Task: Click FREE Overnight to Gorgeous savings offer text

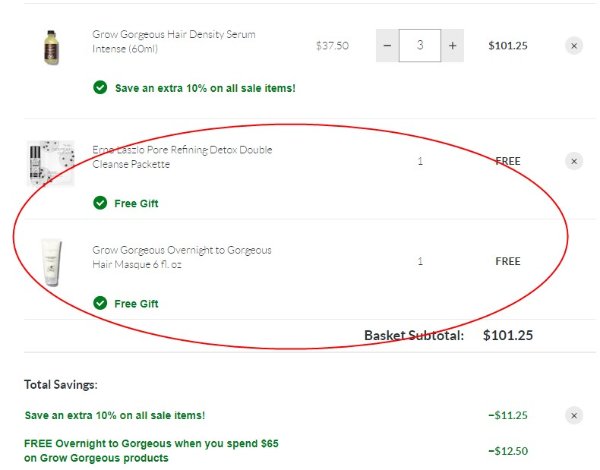Action: [151, 451]
